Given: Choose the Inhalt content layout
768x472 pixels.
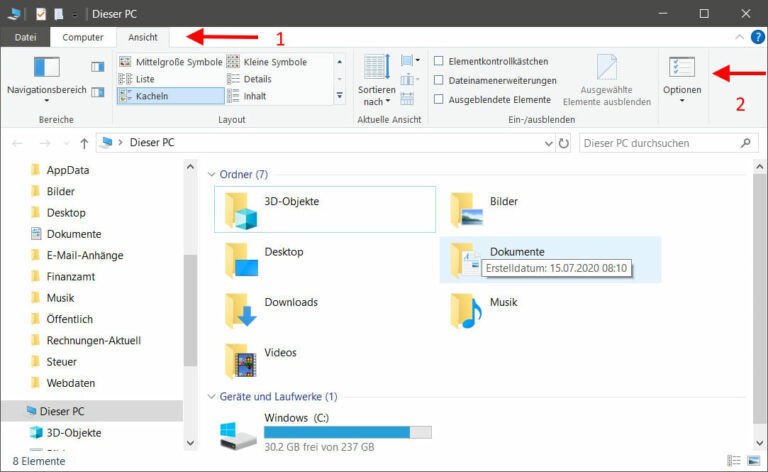Looking at the screenshot, I should [246, 96].
